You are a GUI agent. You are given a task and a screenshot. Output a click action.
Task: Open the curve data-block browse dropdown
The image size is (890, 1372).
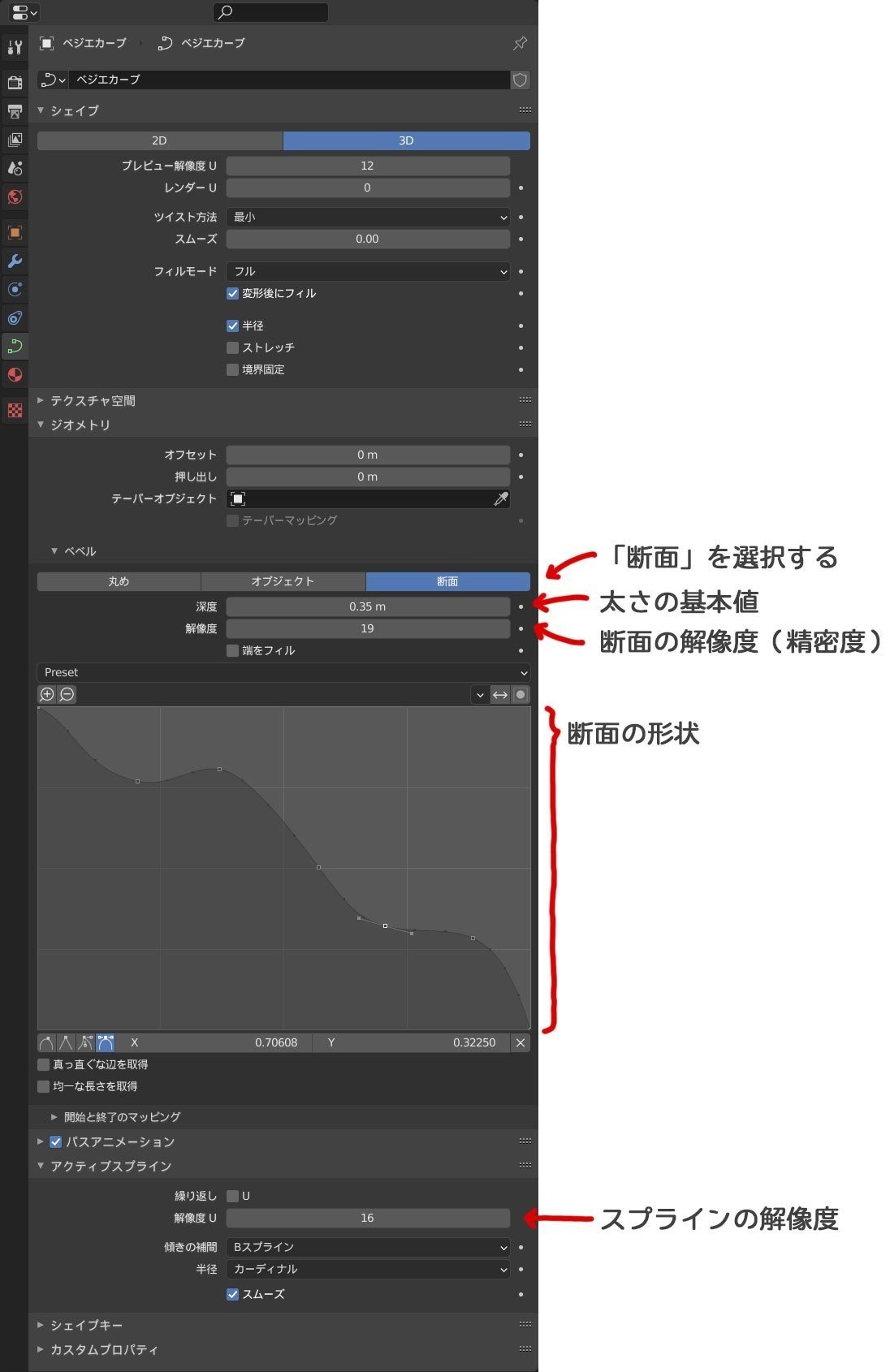53,80
